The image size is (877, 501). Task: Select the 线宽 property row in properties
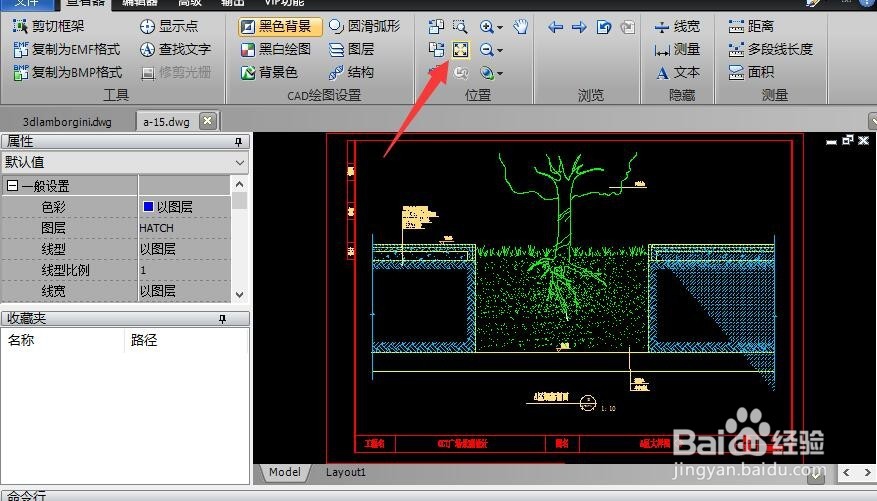coord(116,291)
